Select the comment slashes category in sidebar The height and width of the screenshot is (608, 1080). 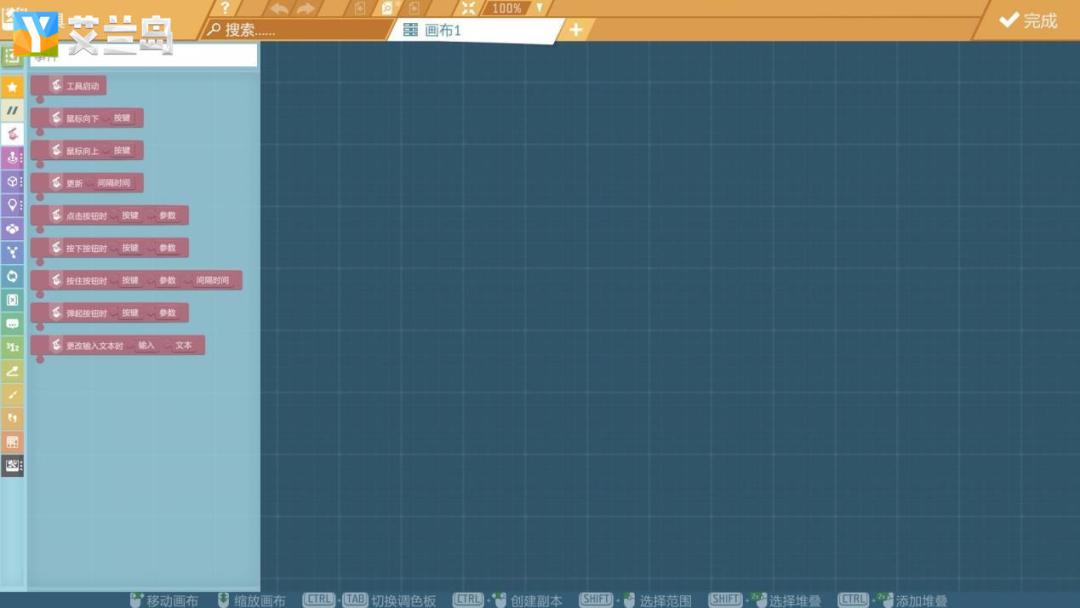point(12,110)
